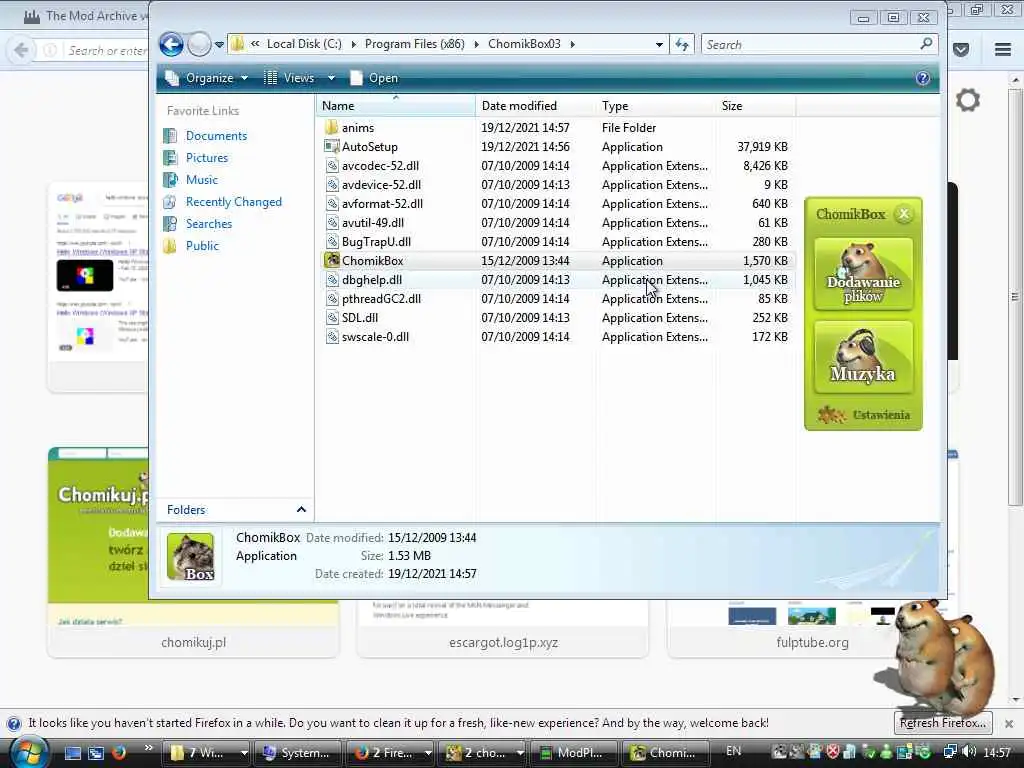This screenshot has height=768, width=1024.
Task: Sort files by Name column
Action: (x=396, y=106)
